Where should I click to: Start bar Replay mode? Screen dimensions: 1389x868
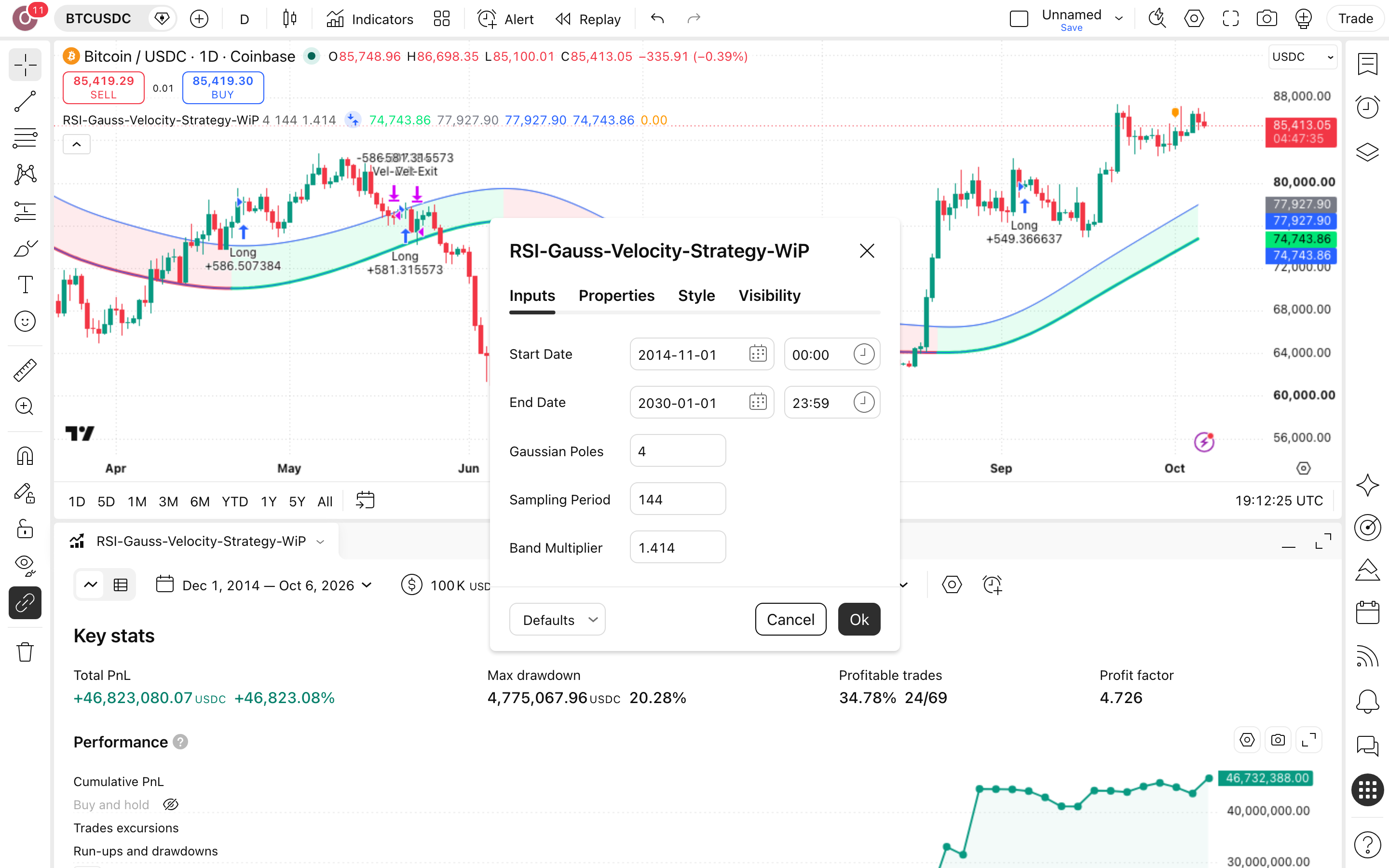[x=588, y=19]
